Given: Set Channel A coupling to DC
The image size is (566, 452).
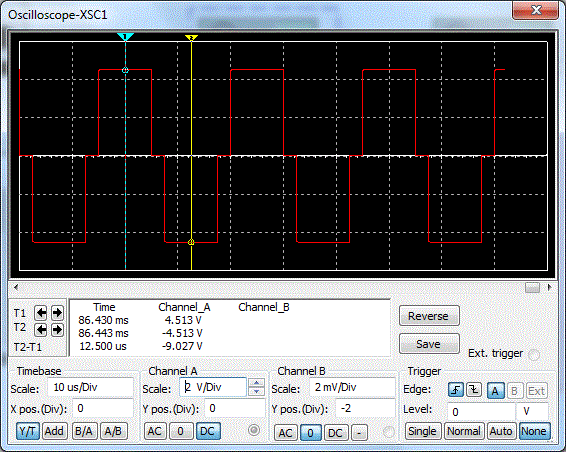Looking at the screenshot, I should (208, 431).
